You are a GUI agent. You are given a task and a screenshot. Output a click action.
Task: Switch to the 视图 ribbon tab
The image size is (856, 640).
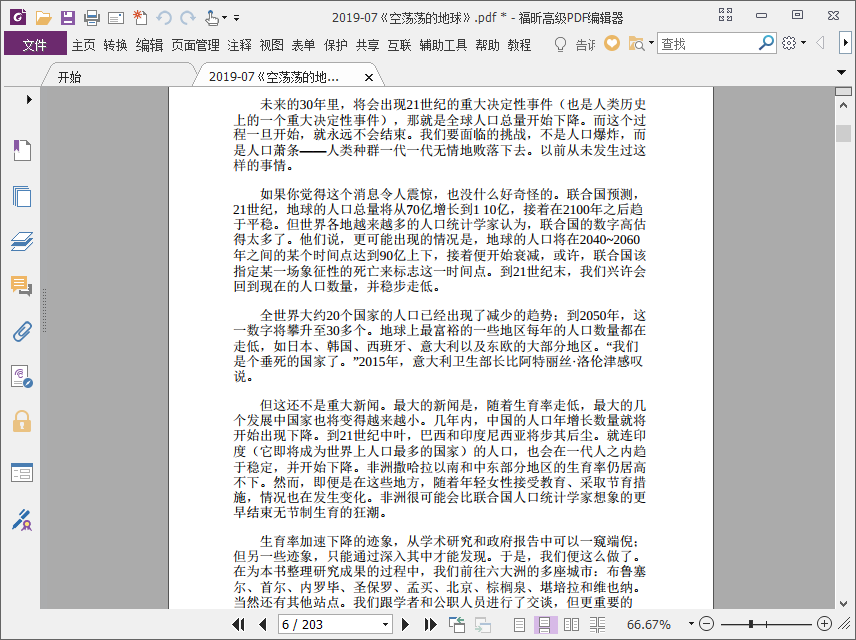pos(271,45)
